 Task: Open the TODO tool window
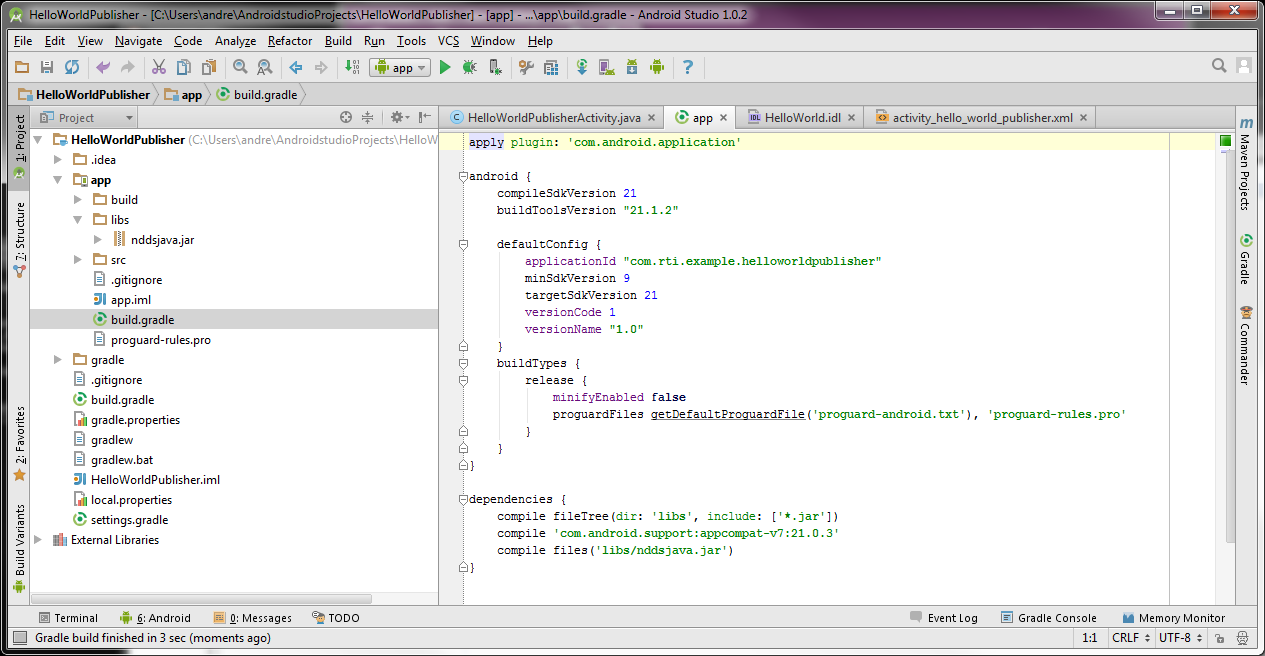coord(335,618)
